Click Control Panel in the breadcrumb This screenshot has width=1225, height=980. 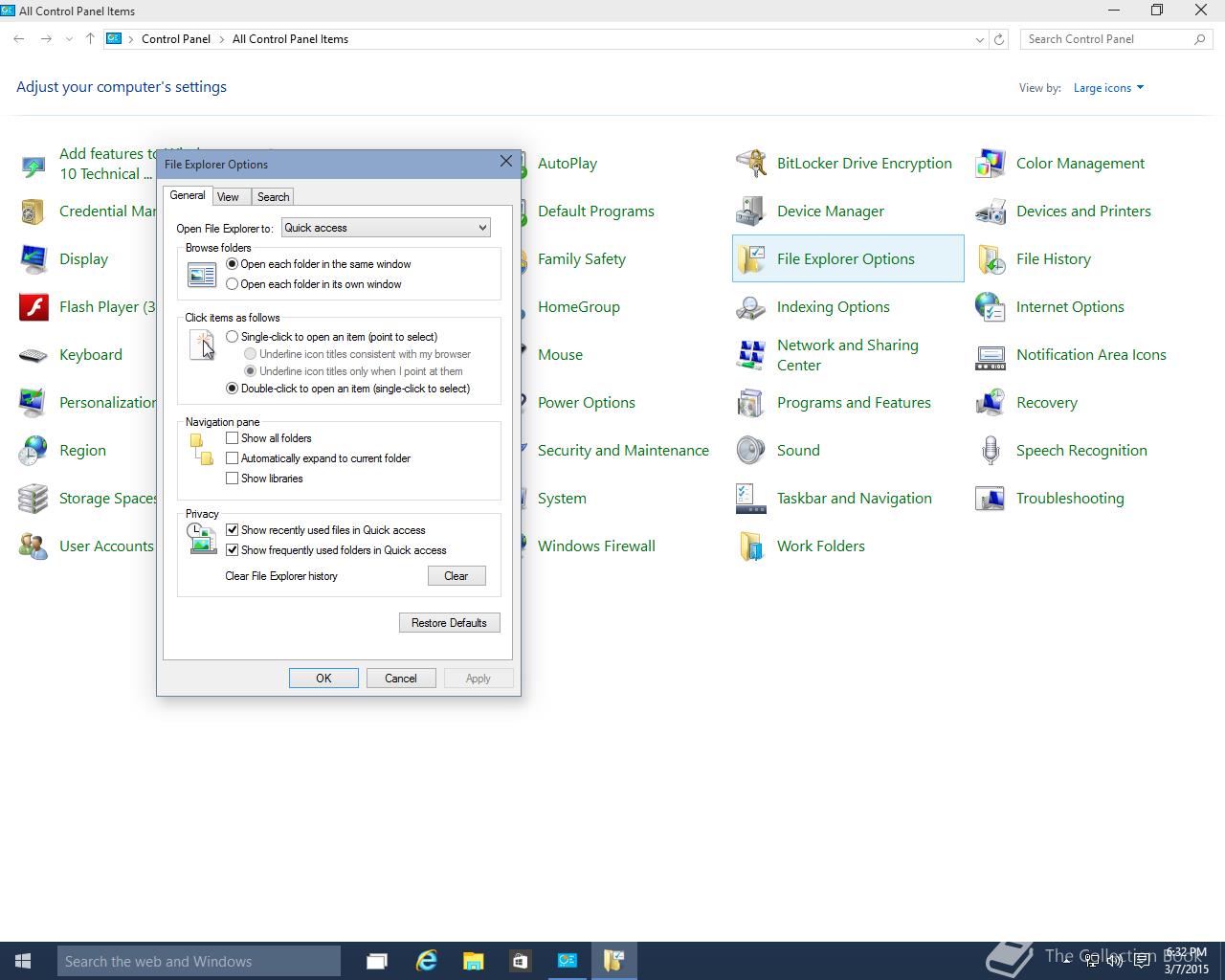[176, 39]
